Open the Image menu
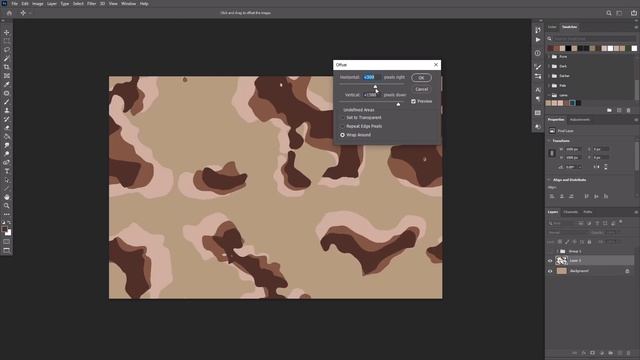This screenshot has height=360, width=640. 38,4
